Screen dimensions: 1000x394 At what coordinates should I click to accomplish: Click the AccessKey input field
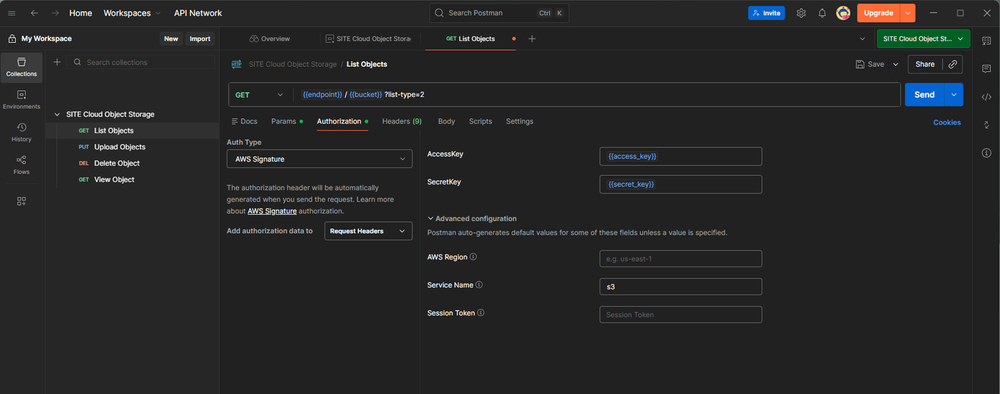pyautogui.click(x=680, y=156)
